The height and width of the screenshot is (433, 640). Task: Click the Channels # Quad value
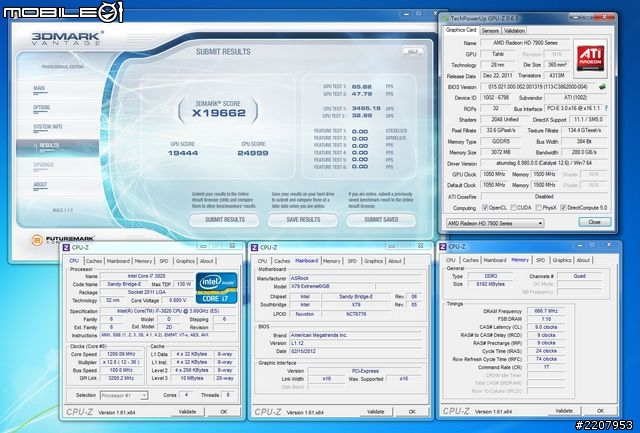click(x=580, y=276)
